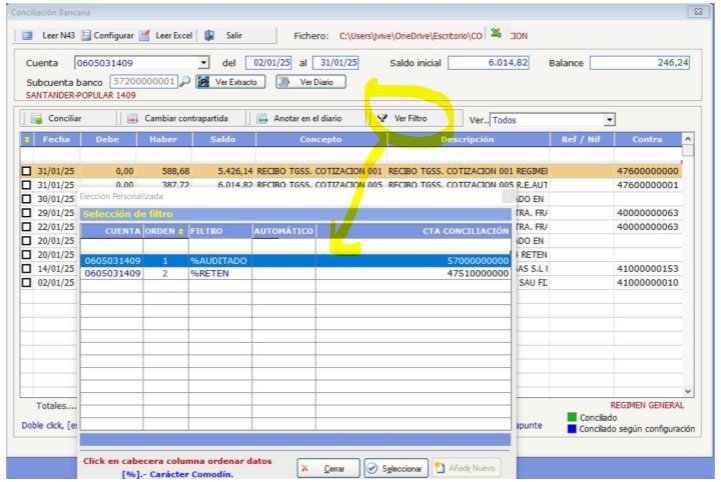Click the magnifier icon next to Subcuenta banco
The image size is (721, 482).
185,81
